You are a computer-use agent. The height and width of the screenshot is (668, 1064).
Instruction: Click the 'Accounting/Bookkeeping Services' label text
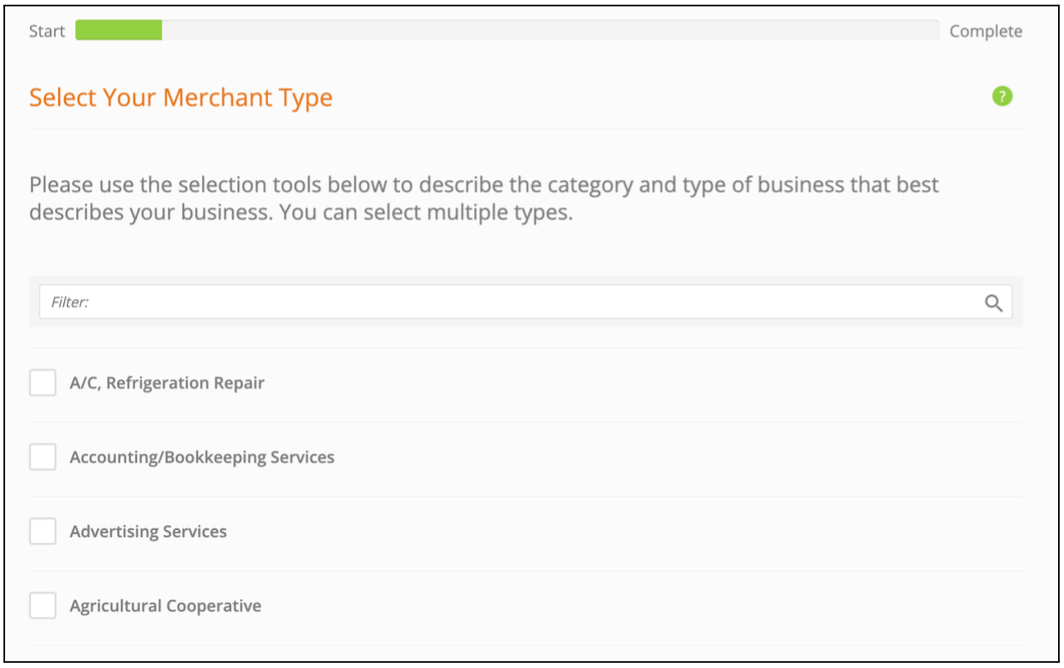pyautogui.click(x=202, y=457)
